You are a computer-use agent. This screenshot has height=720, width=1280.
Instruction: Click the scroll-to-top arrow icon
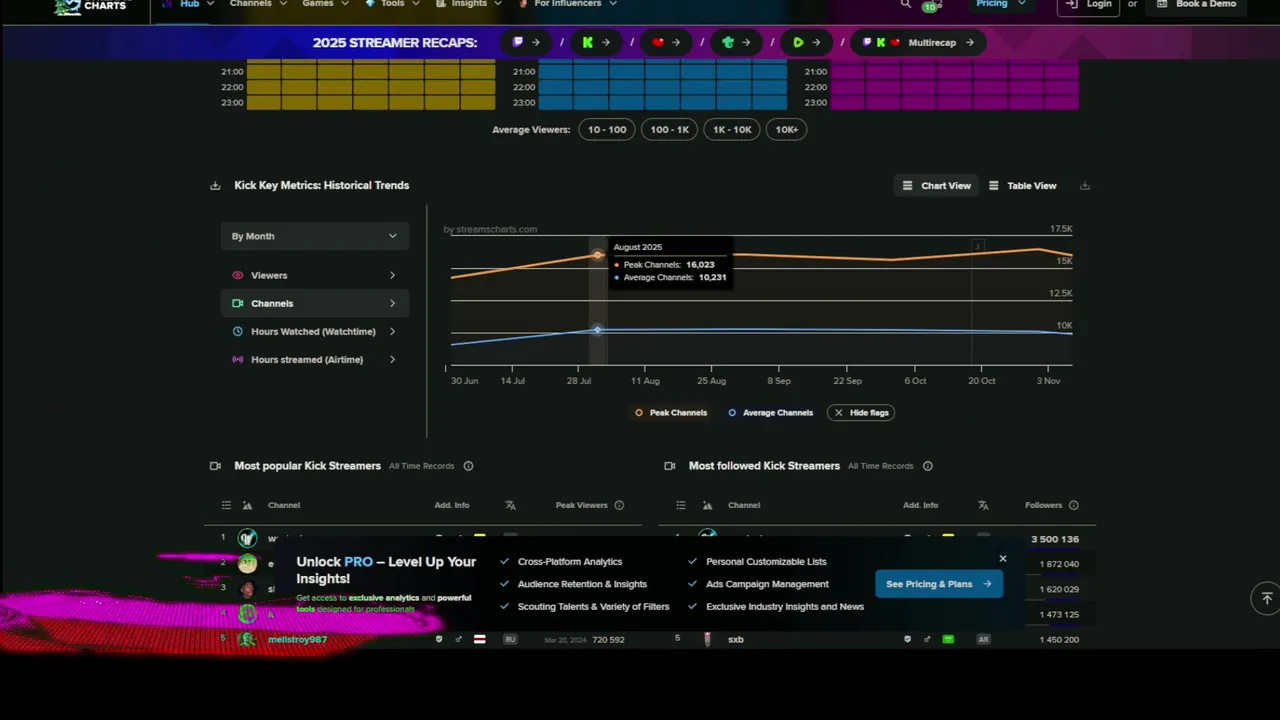click(1266, 598)
